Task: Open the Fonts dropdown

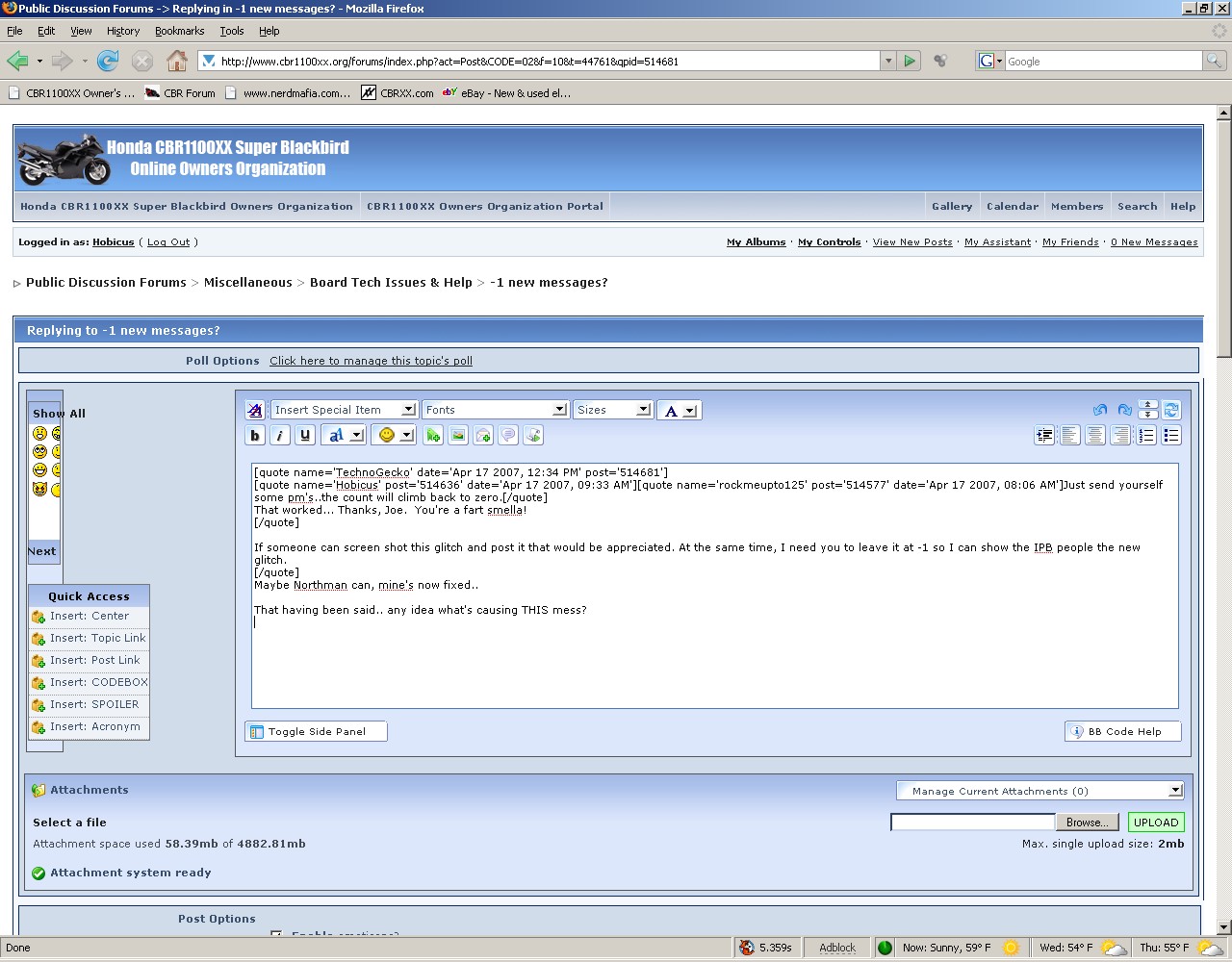Action: coord(495,410)
